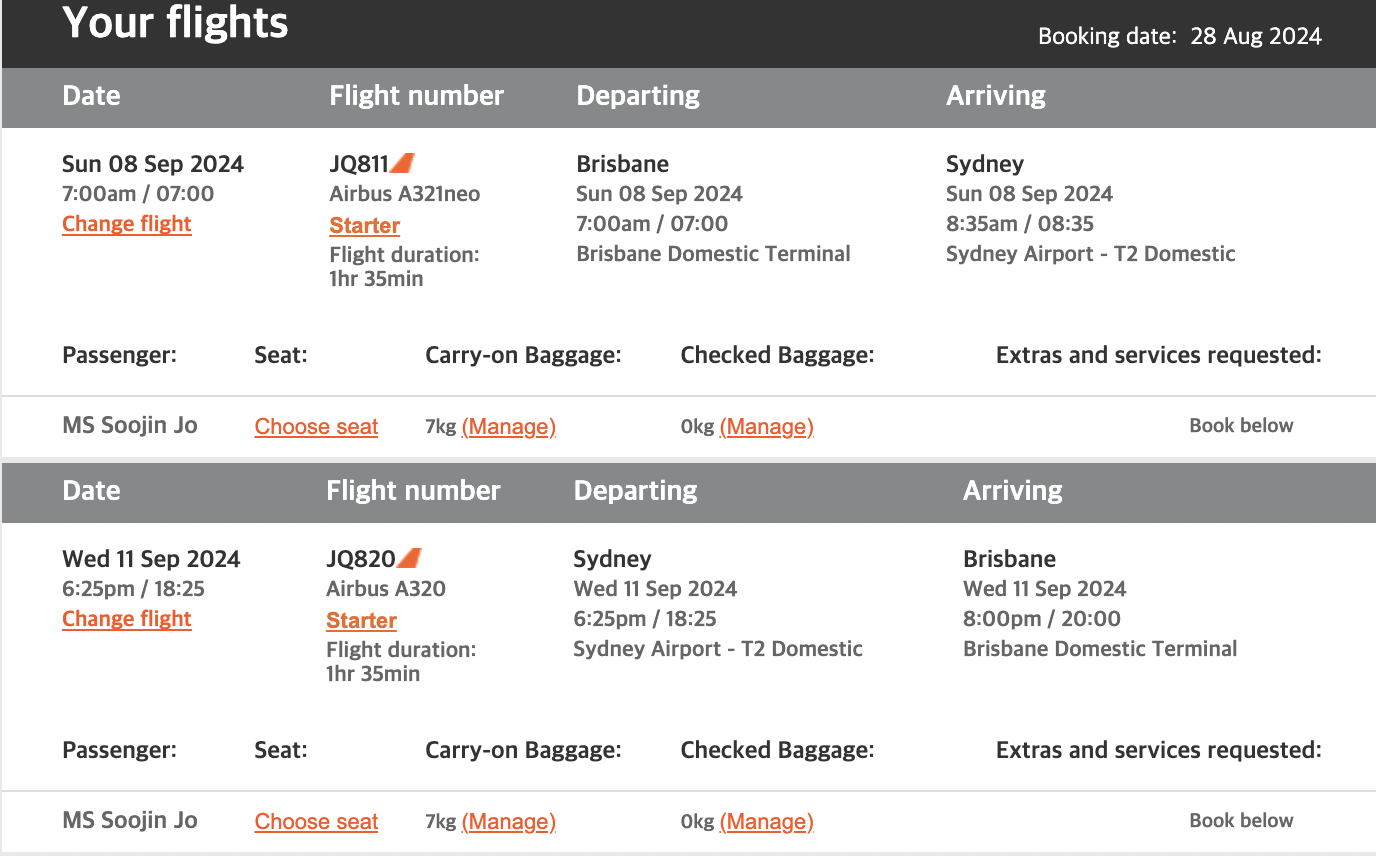Viewport: 1376px width, 856px height.
Task: View Starter fare details for flight JQ811
Action: [365, 226]
